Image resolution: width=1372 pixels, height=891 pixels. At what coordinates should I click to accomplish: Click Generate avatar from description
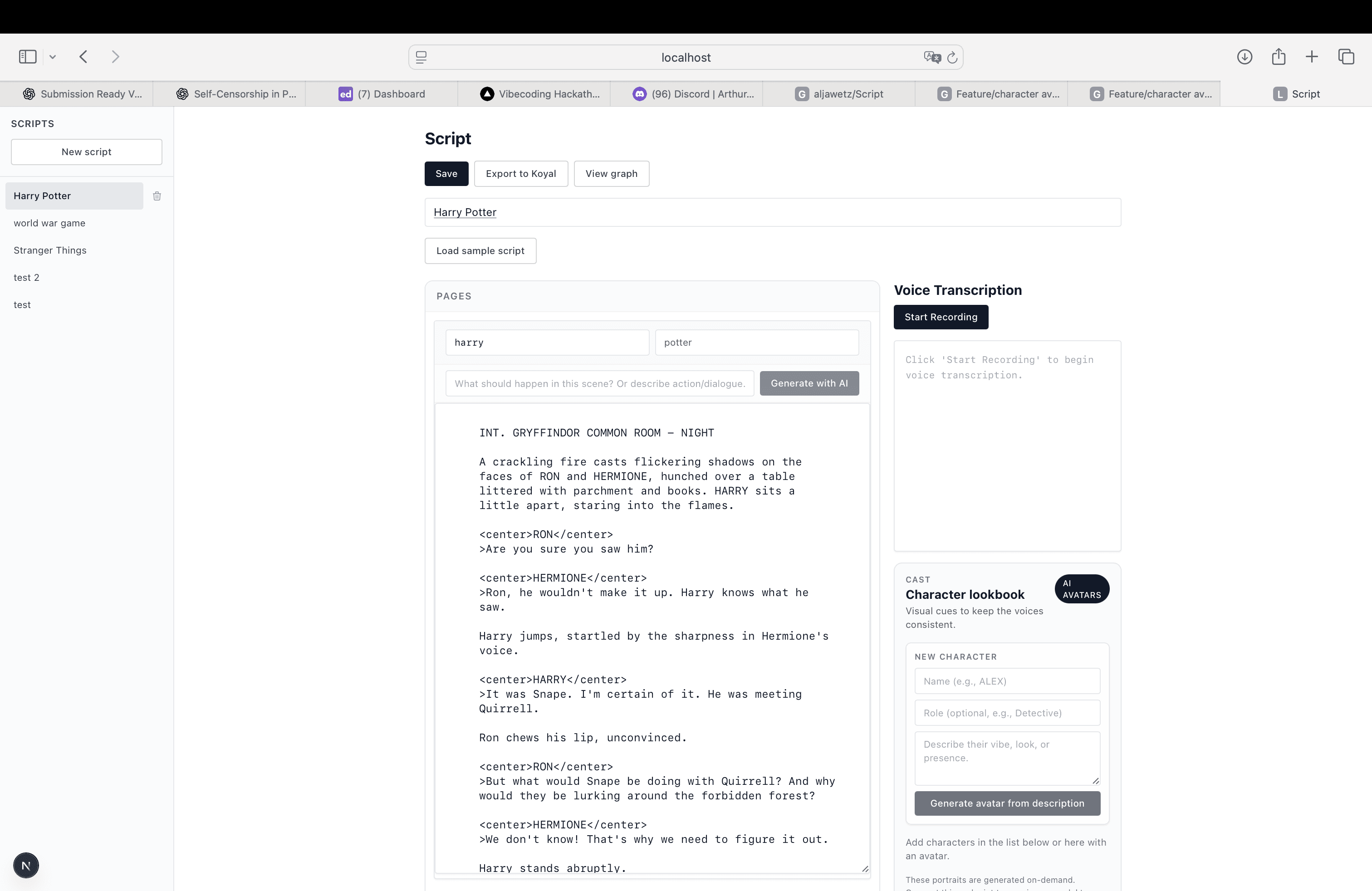(x=1007, y=803)
